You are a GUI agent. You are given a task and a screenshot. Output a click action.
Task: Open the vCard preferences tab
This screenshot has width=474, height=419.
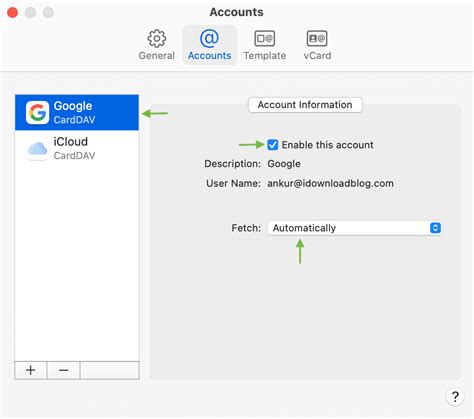tap(317, 45)
